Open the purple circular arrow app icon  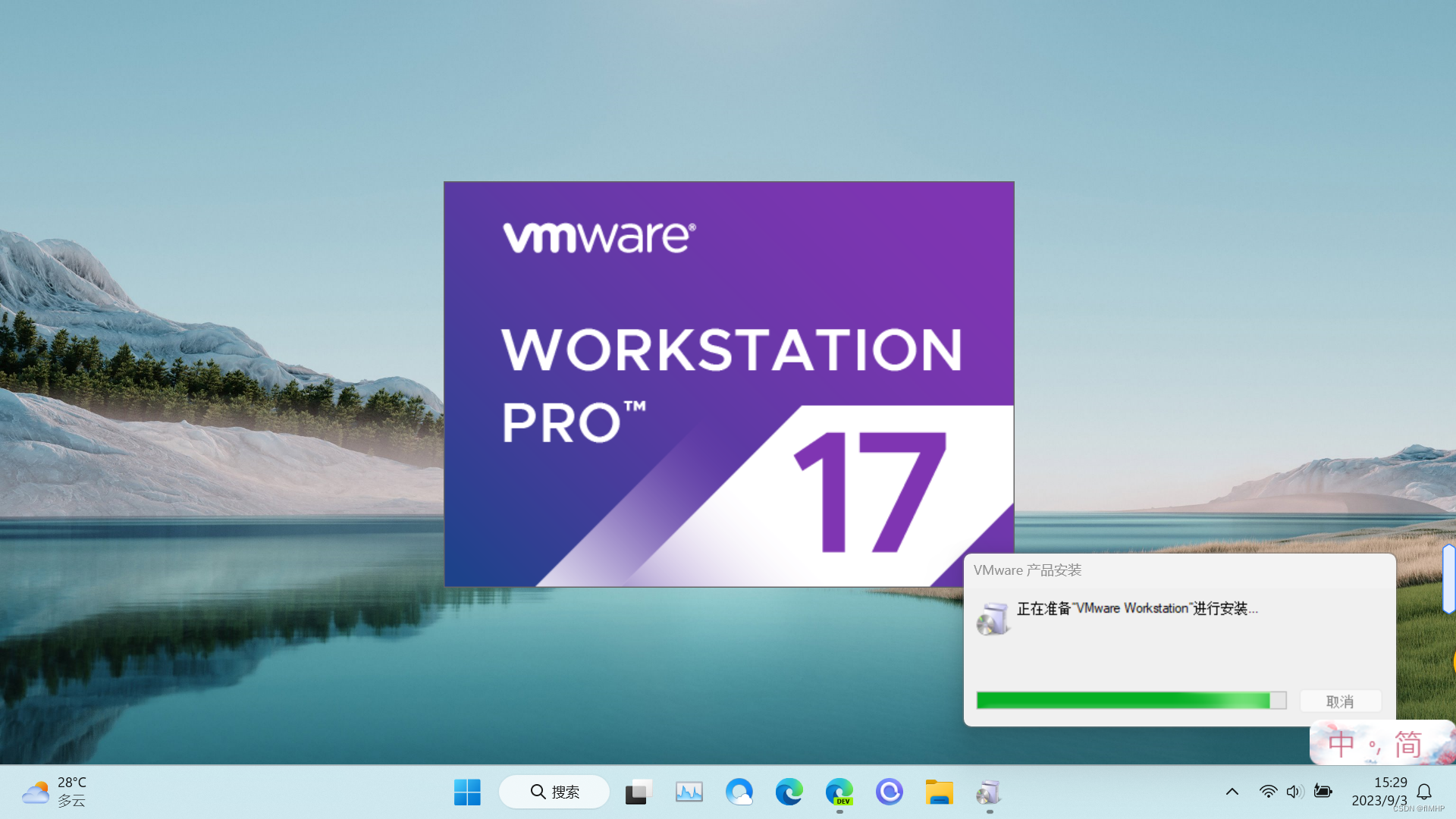click(889, 792)
